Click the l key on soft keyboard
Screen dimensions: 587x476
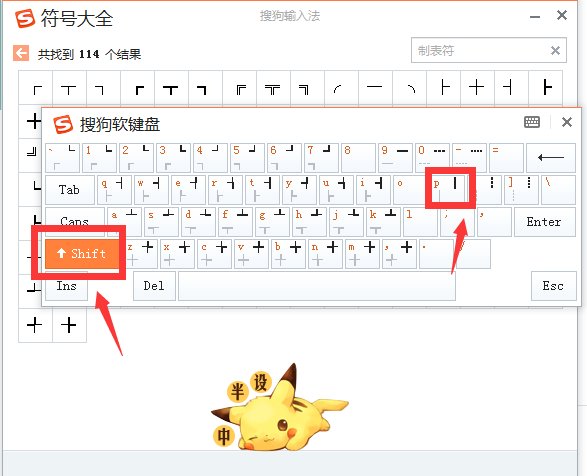[421, 222]
